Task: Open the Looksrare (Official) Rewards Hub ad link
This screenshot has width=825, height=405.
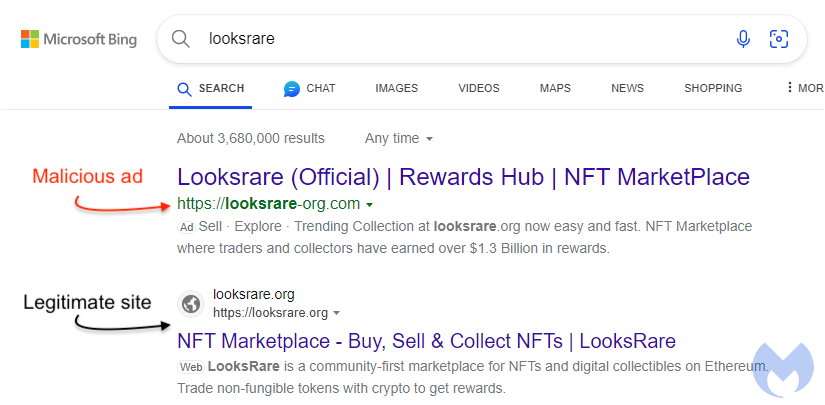Action: (464, 177)
